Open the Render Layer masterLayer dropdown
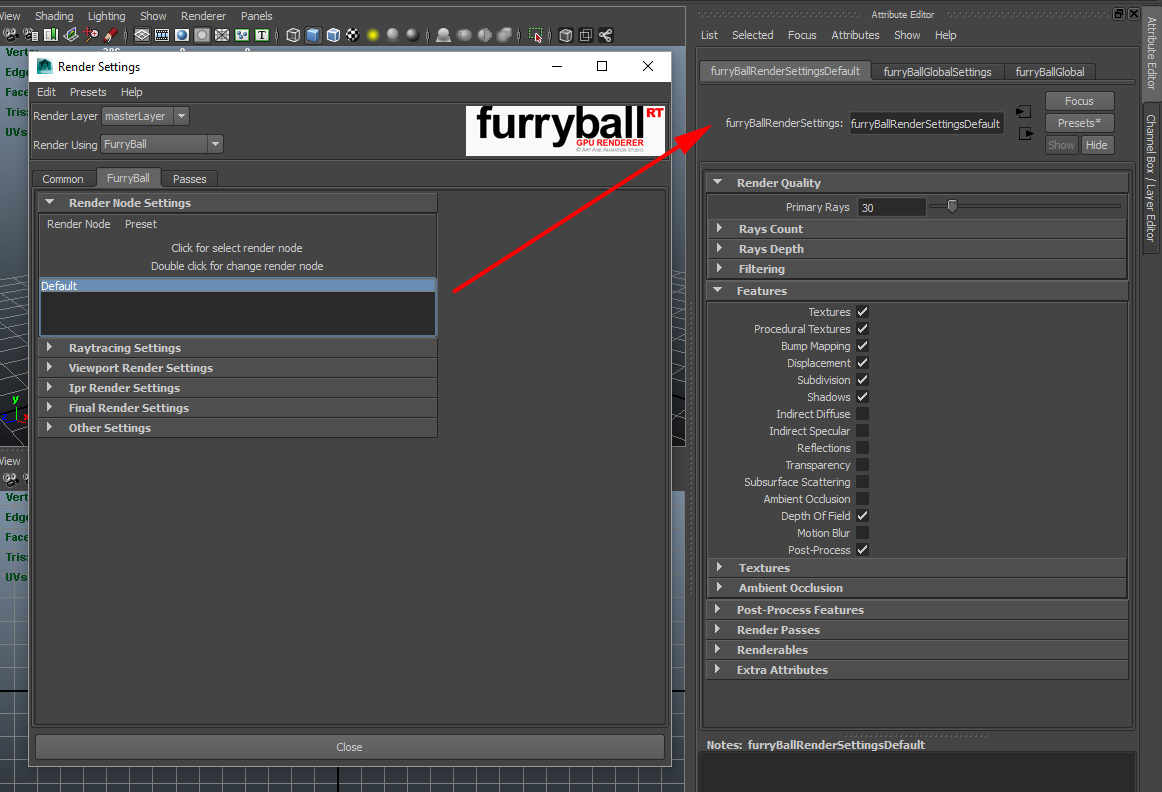This screenshot has width=1162, height=792. pos(145,116)
